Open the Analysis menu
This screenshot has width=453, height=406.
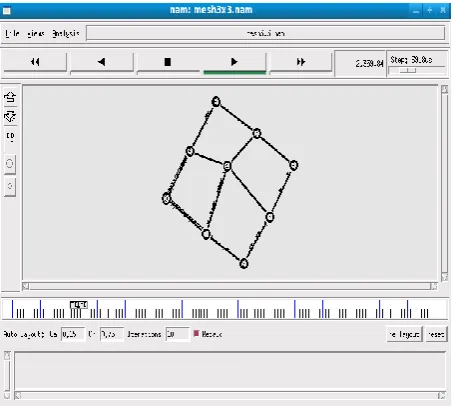click(x=66, y=33)
